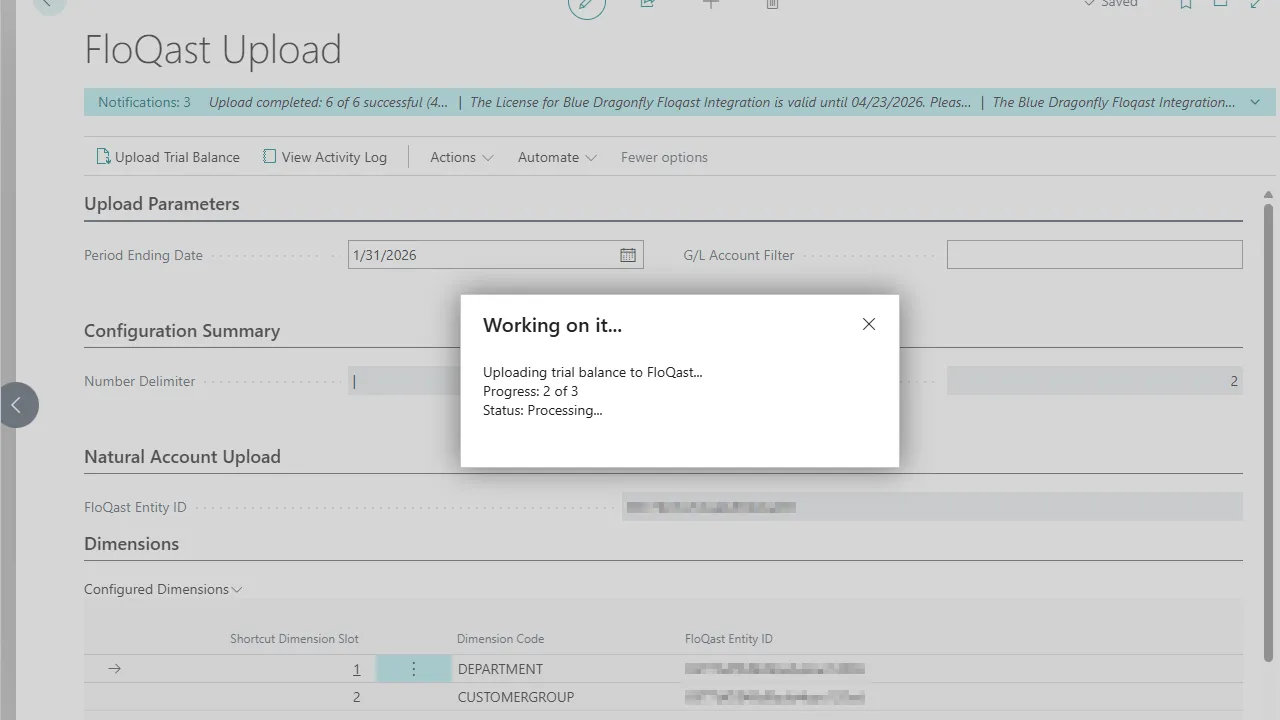Open the third Blue Dragonfly Floqast Integration notification

[x=1113, y=102]
